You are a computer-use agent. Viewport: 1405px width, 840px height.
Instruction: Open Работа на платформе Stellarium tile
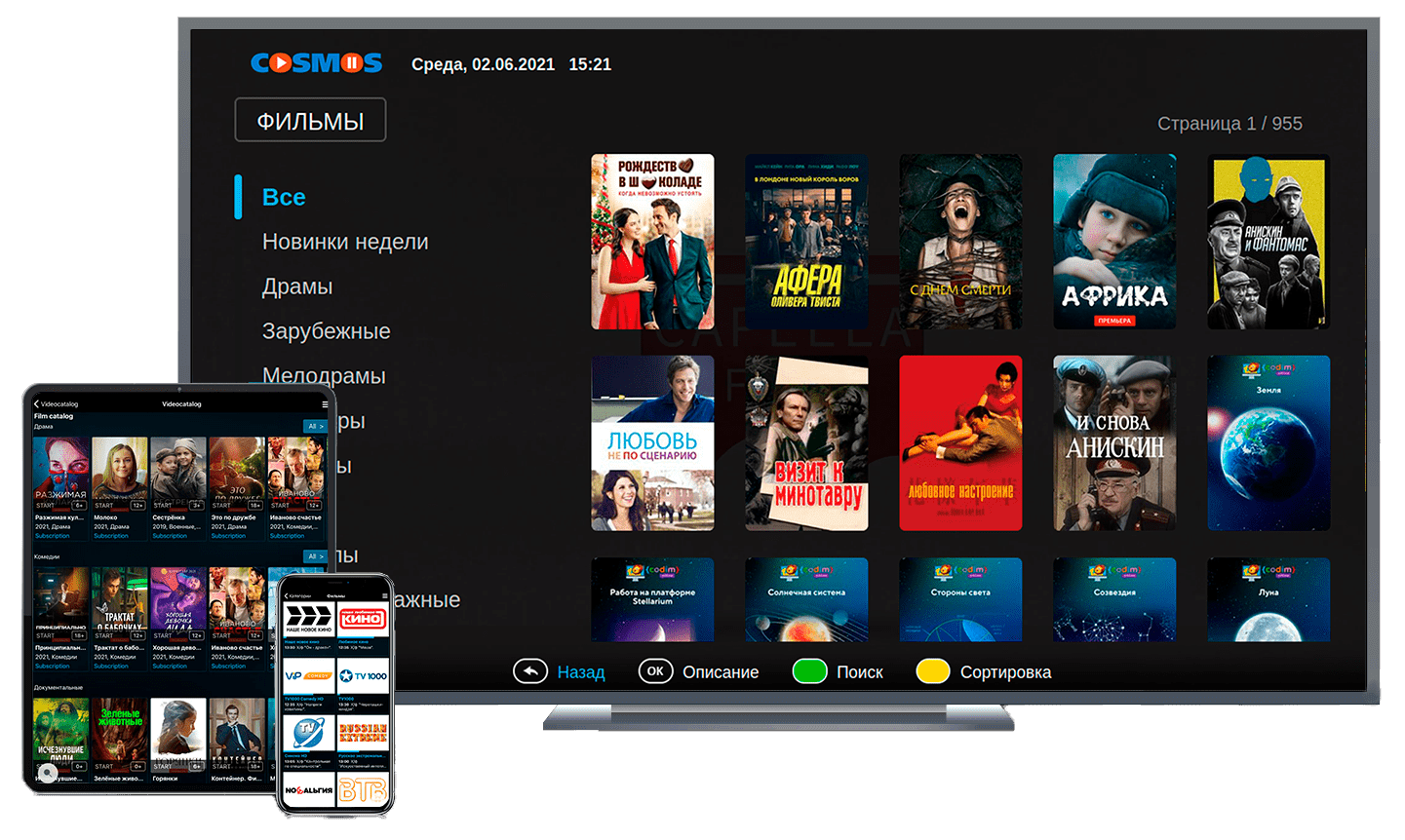point(652,599)
